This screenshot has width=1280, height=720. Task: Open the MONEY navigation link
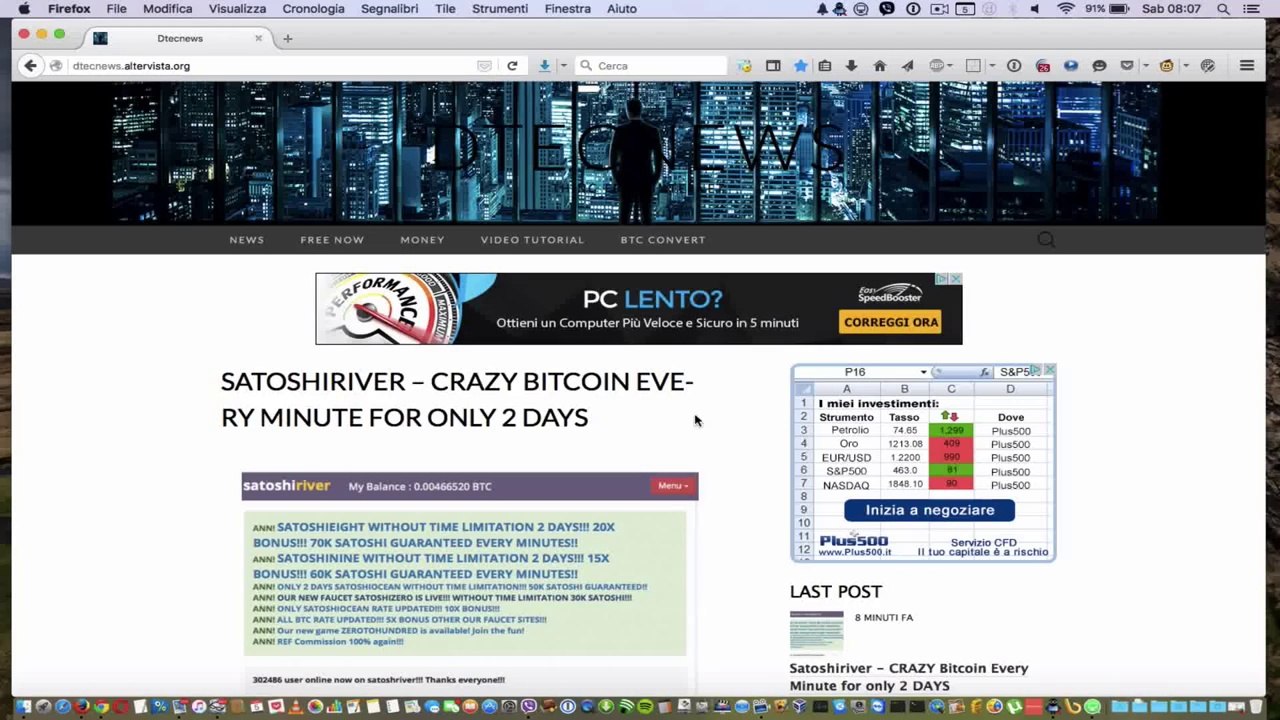[x=422, y=240]
